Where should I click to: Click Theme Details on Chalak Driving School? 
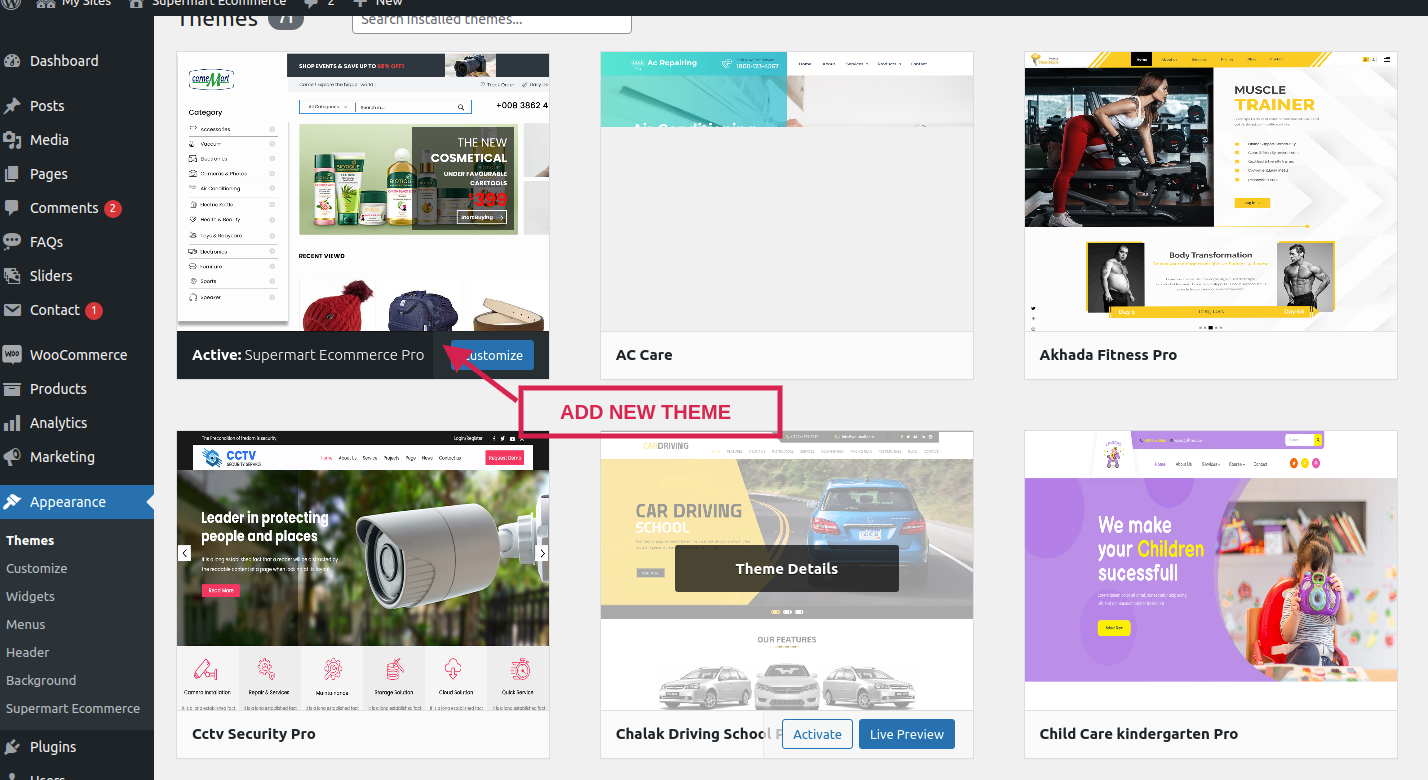point(787,568)
